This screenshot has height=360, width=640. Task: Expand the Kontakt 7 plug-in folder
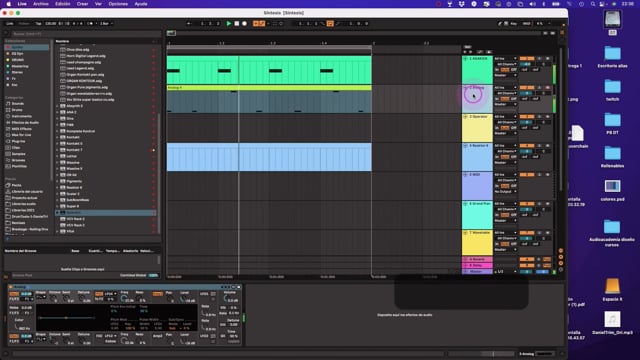click(57, 150)
